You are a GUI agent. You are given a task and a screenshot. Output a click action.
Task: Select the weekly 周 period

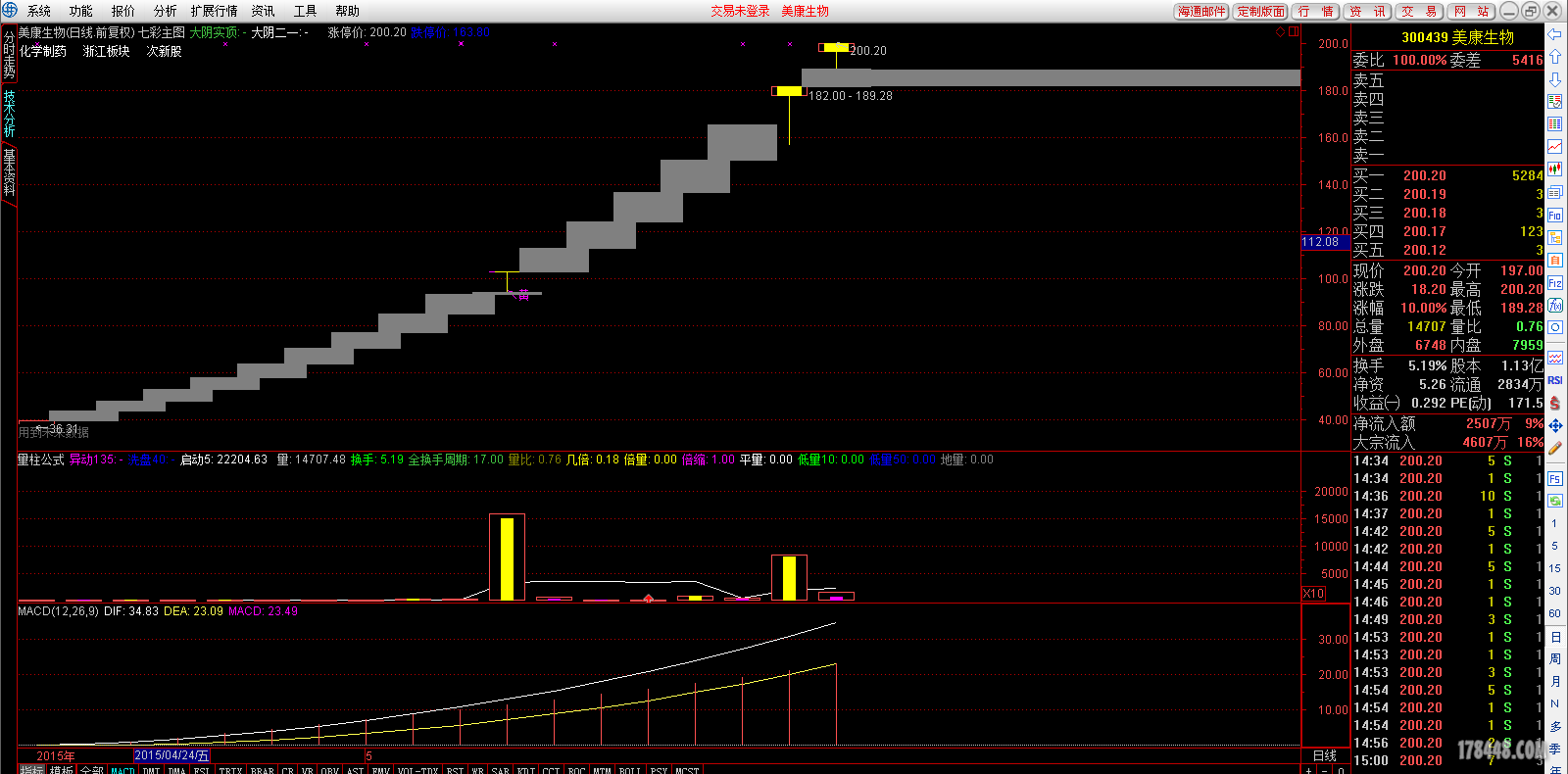tap(1555, 659)
